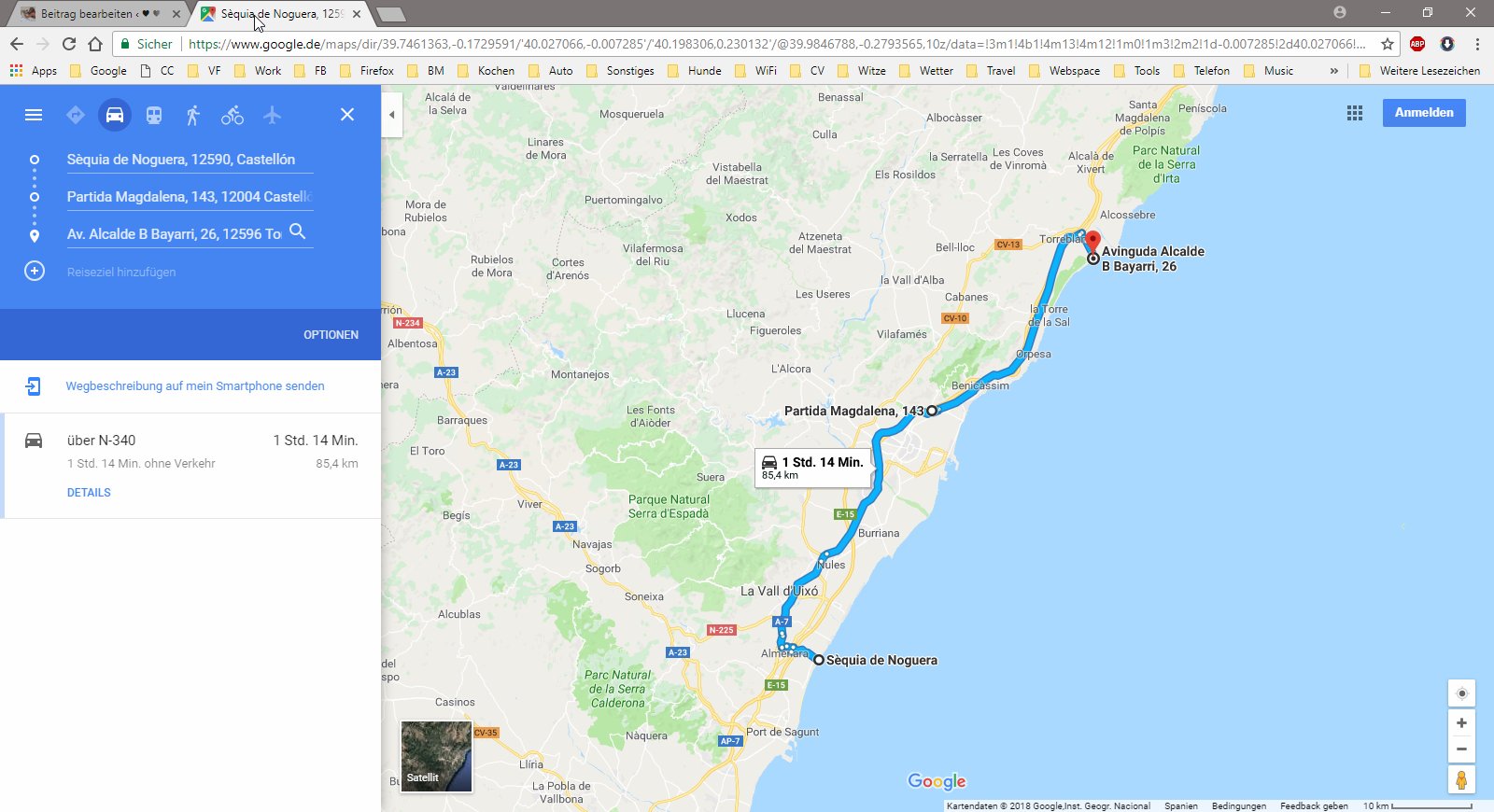Click Spanien link in map footer
This screenshot has width=1494, height=812.
[1181, 806]
